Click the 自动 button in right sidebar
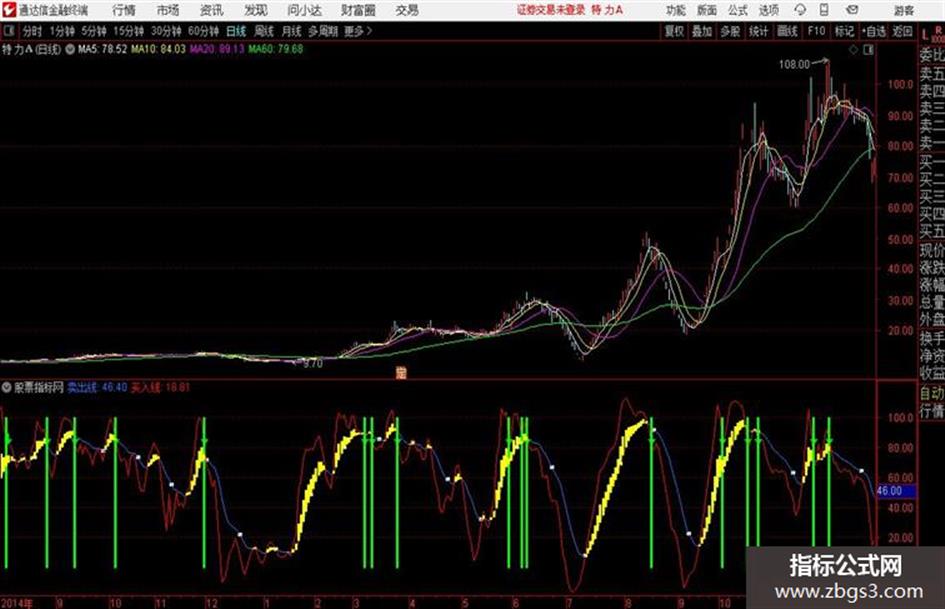Viewport: 945px width, 609px height. tap(932, 394)
